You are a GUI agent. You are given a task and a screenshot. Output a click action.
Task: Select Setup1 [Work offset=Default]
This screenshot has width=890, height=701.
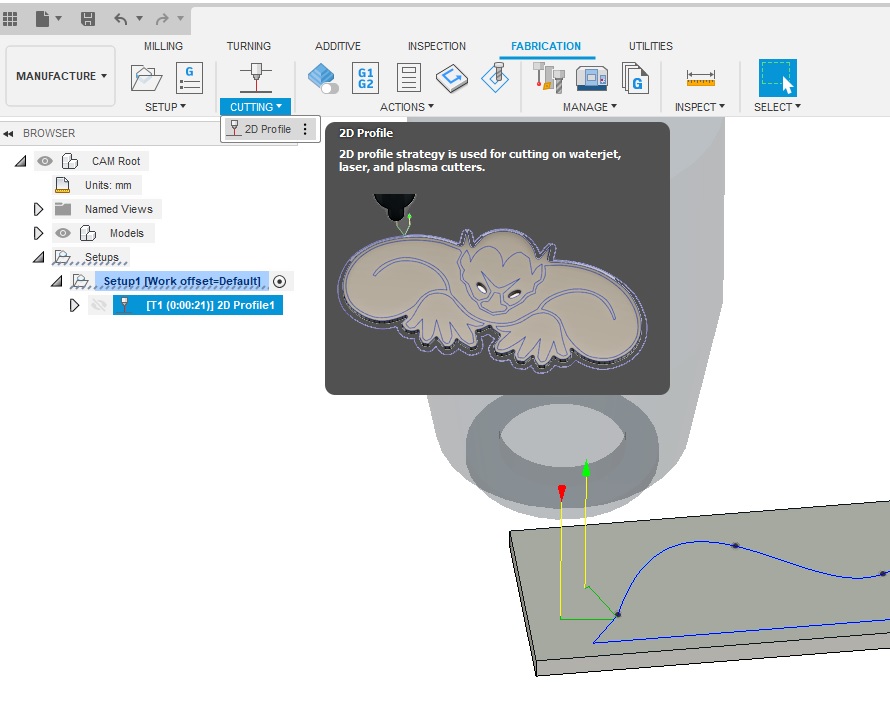click(x=182, y=281)
